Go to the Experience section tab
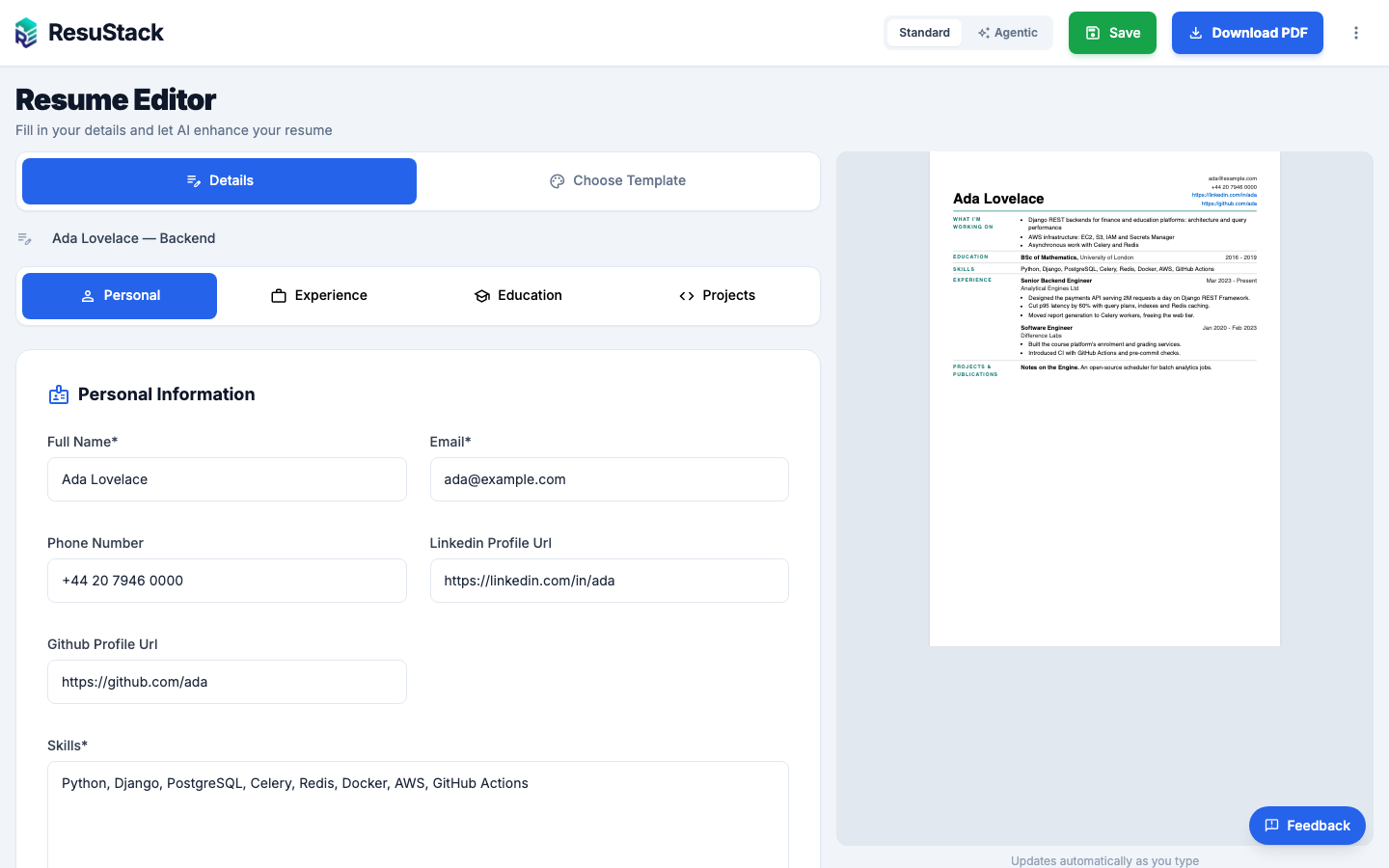Image resolution: width=1389 pixels, height=868 pixels. (318, 296)
